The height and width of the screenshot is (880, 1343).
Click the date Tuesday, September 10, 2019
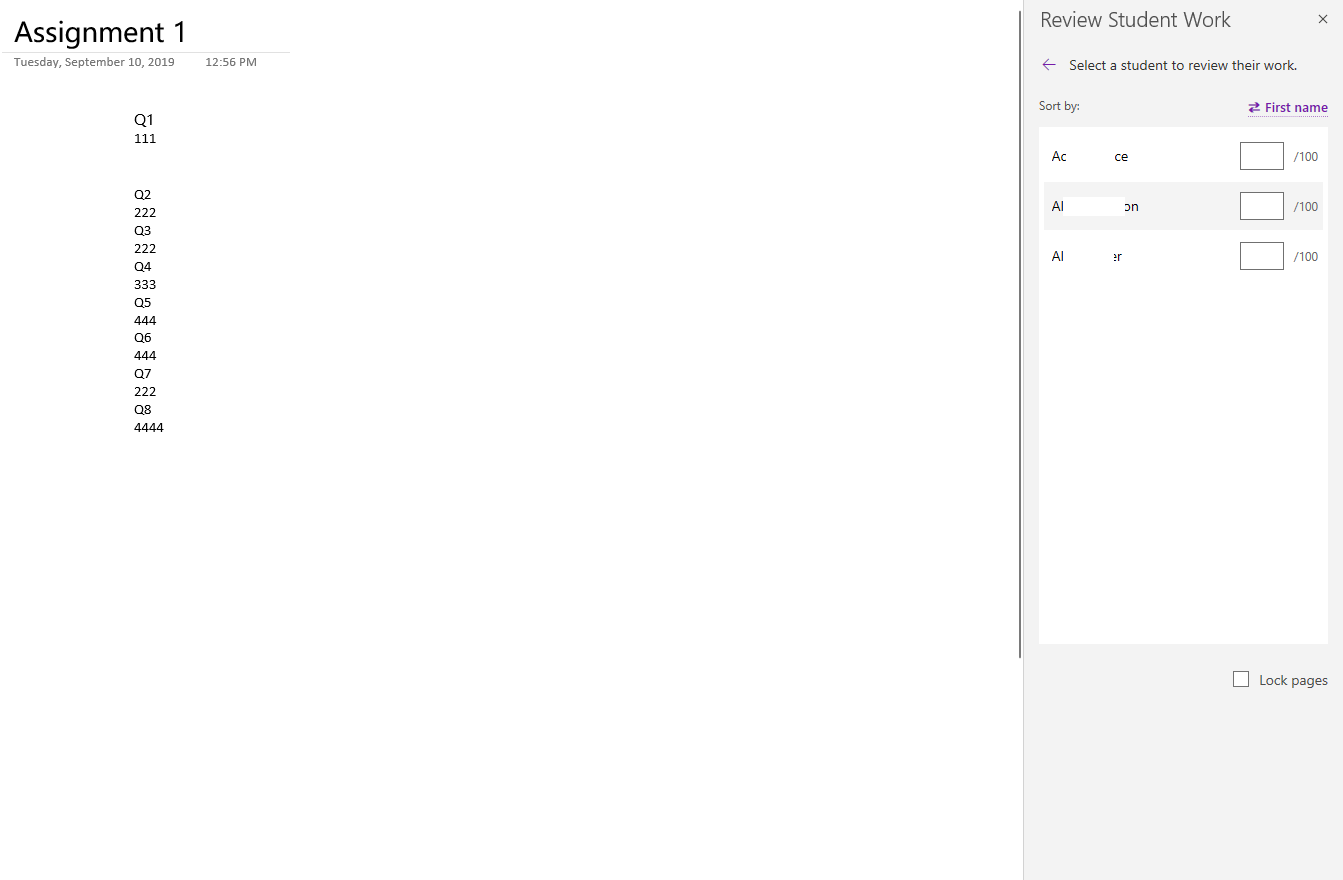pyautogui.click(x=94, y=62)
